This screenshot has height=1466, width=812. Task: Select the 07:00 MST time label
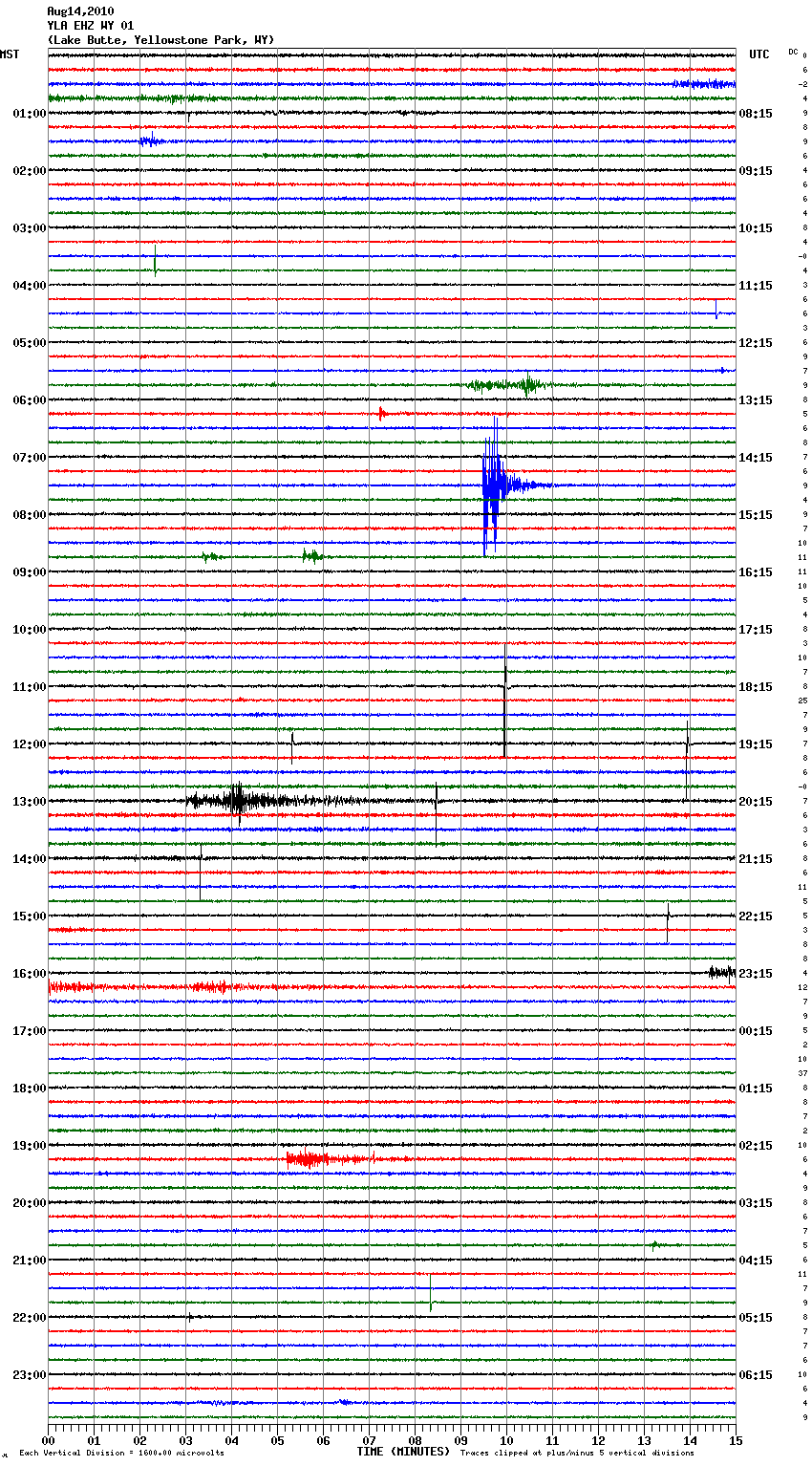30,458
